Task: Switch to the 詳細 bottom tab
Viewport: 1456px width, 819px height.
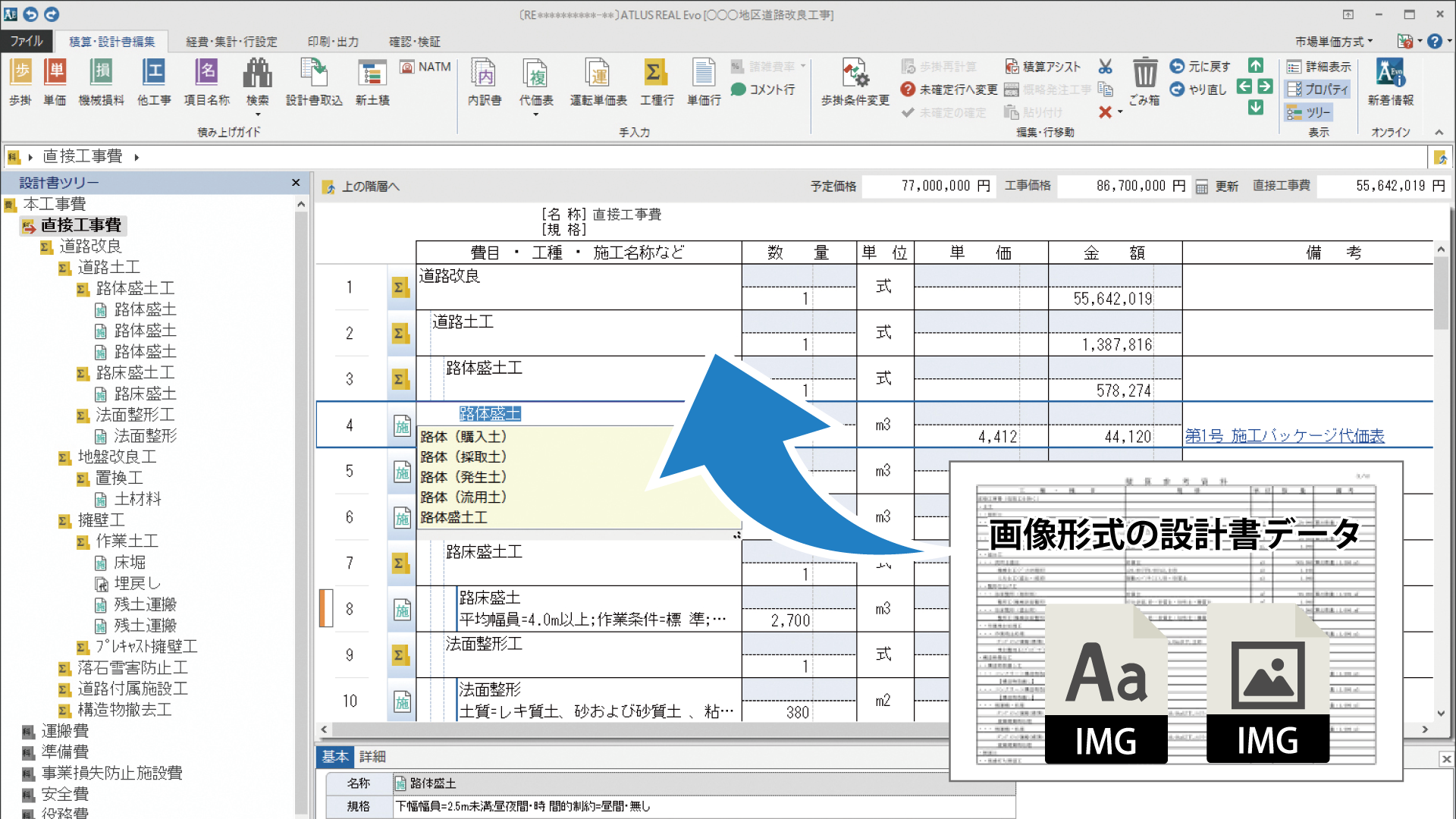Action: click(372, 757)
